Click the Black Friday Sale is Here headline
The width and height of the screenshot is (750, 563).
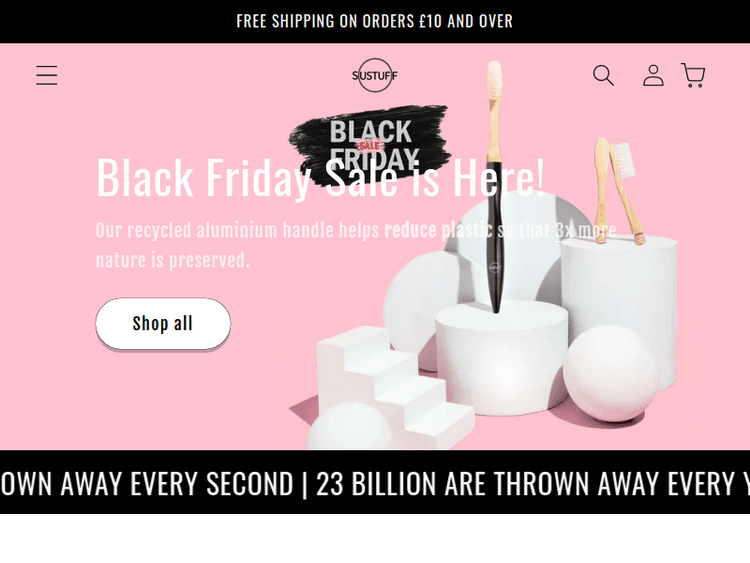click(320, 177)
